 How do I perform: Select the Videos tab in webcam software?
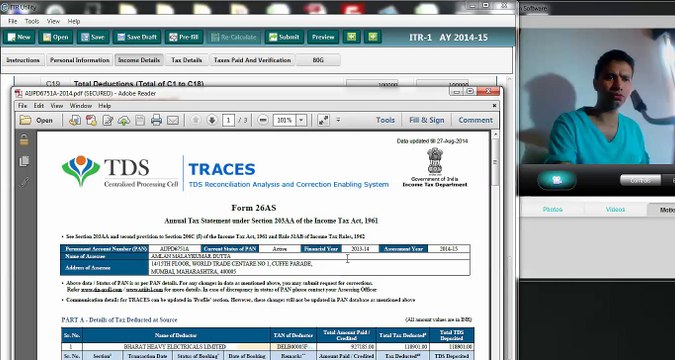click(615, 209)
